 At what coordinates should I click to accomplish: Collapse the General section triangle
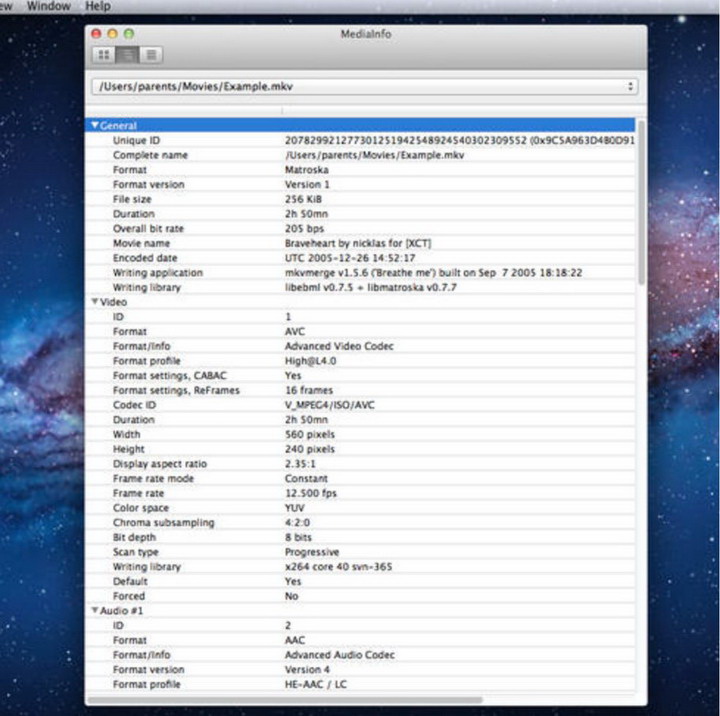click(95, 126)
